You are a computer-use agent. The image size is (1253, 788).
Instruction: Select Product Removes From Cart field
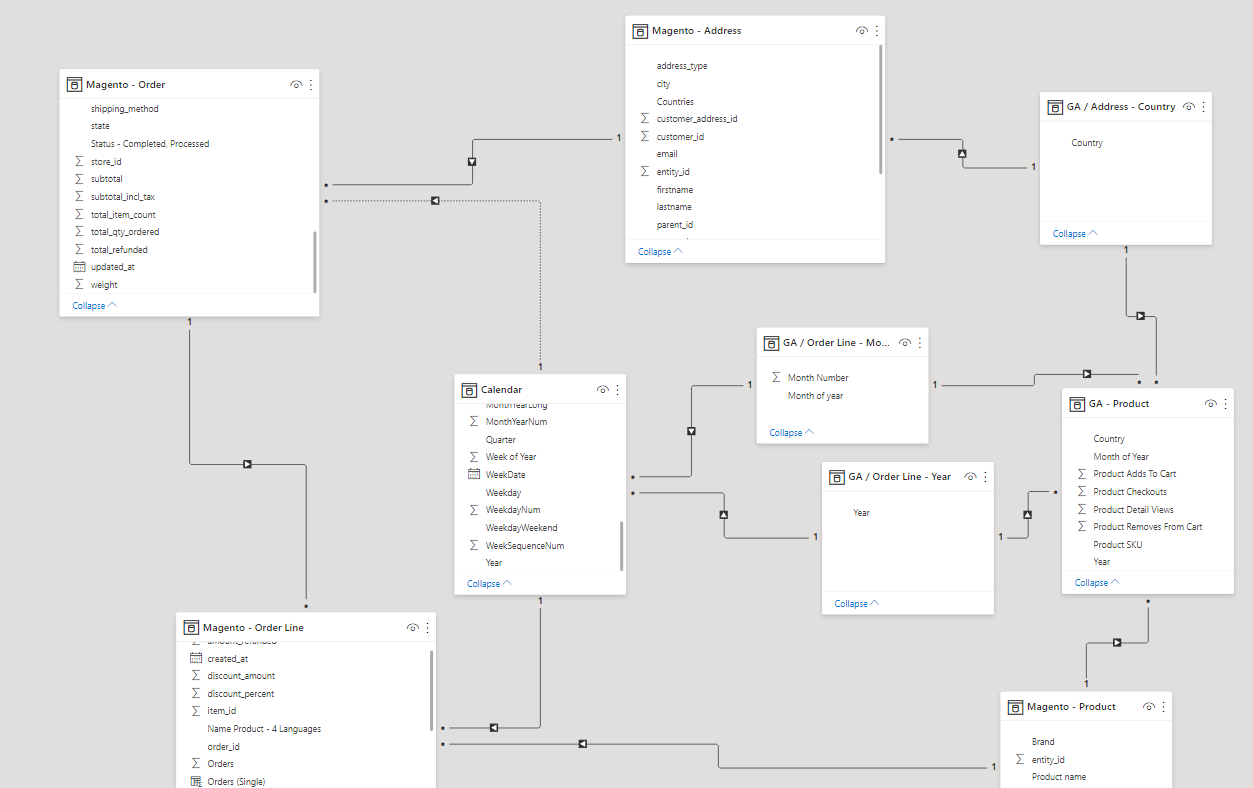click(x=1148, y=526)
